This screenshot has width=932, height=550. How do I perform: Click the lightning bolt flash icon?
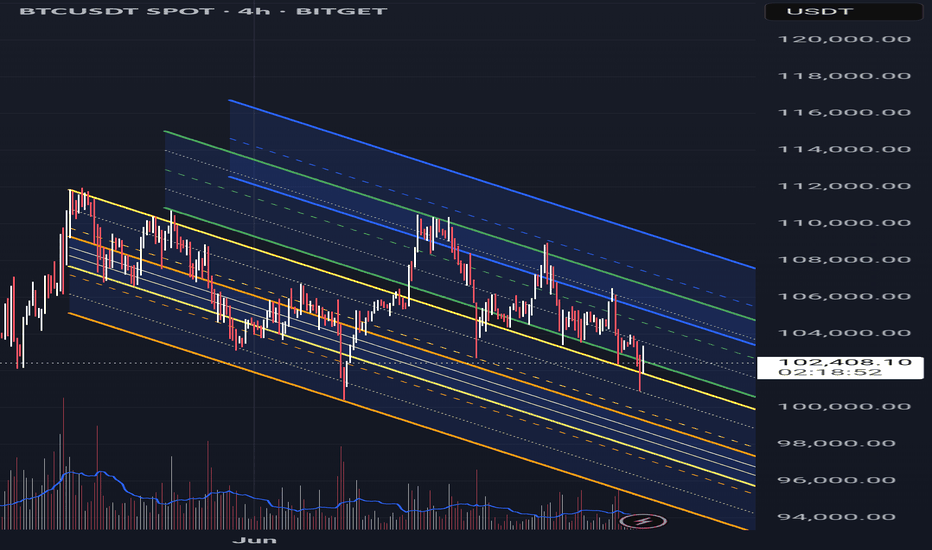[x=643, y=522]
